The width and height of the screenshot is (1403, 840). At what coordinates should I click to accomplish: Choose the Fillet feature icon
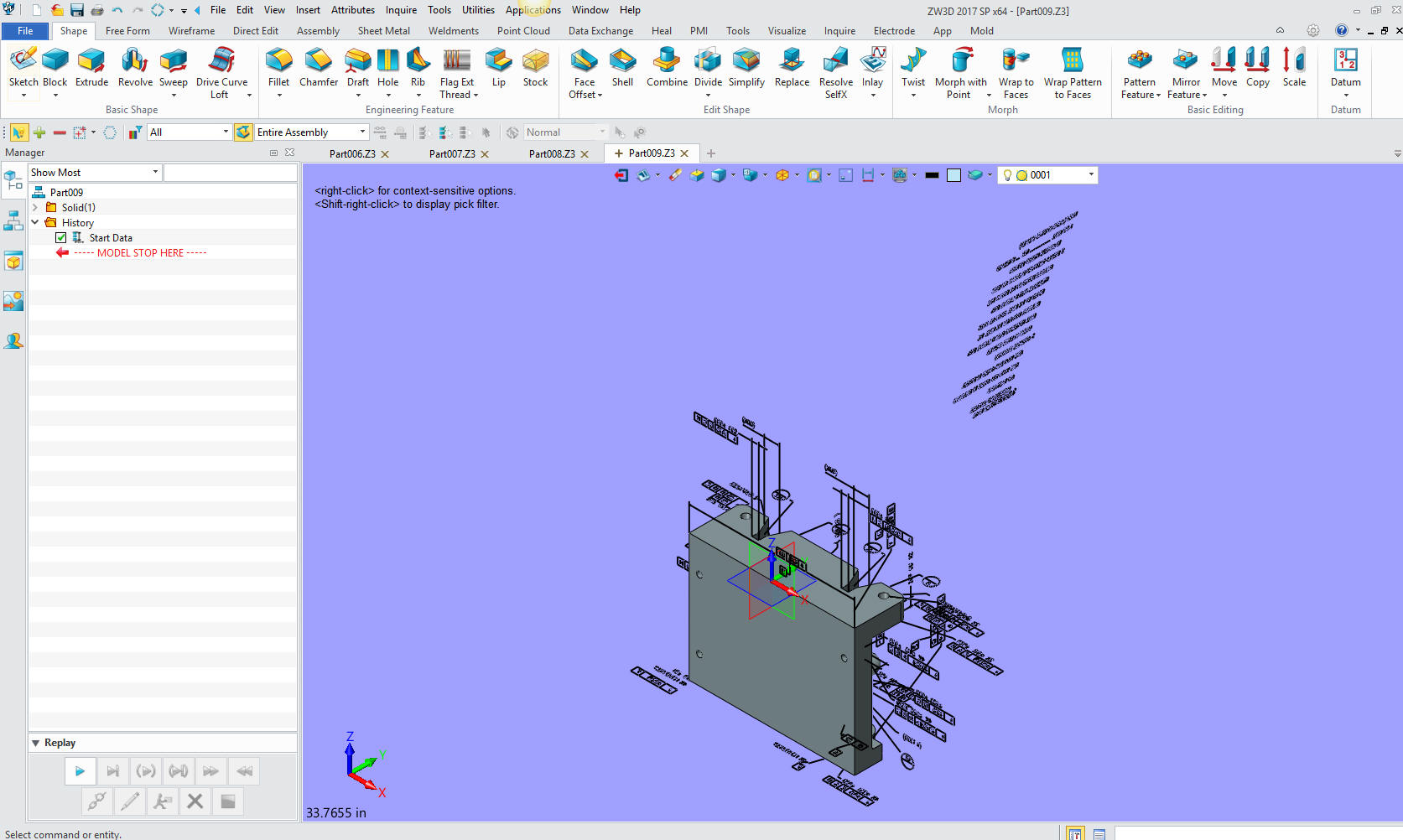click(x=278, y=68)
